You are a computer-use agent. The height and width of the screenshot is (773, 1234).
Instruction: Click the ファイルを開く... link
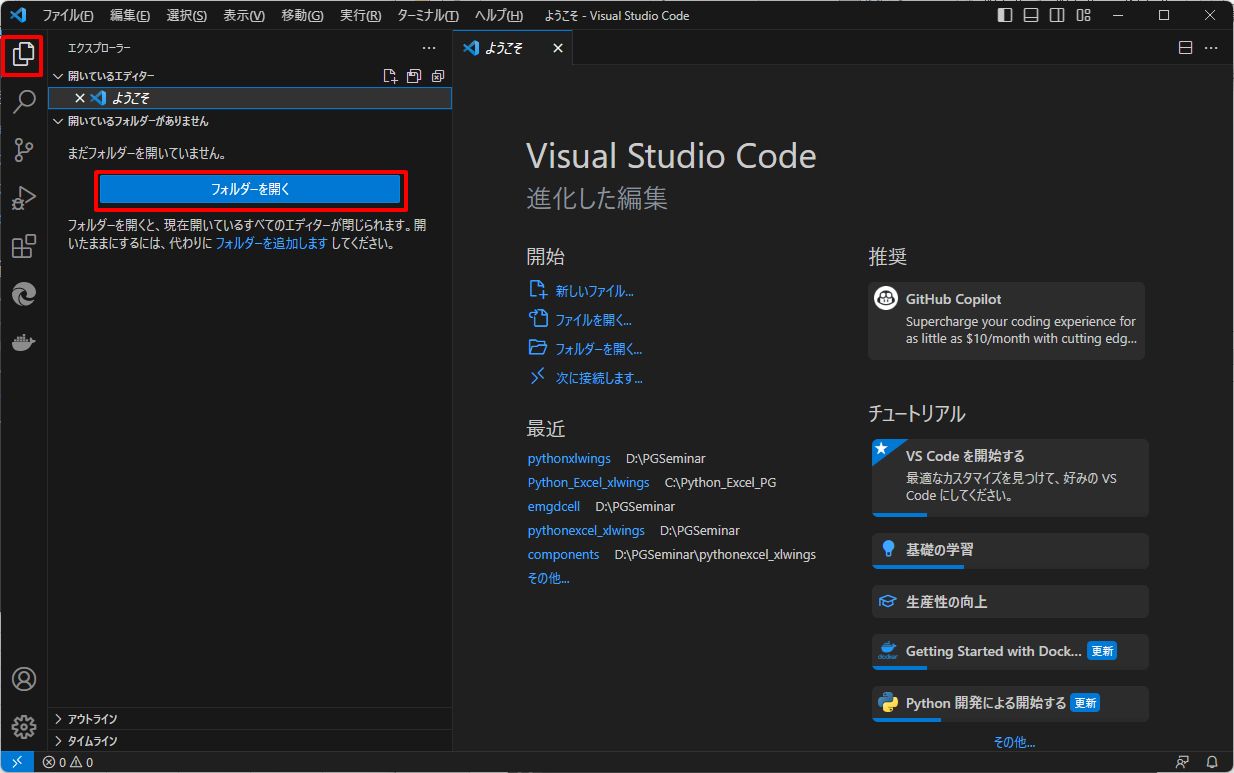tap(594, 320)
